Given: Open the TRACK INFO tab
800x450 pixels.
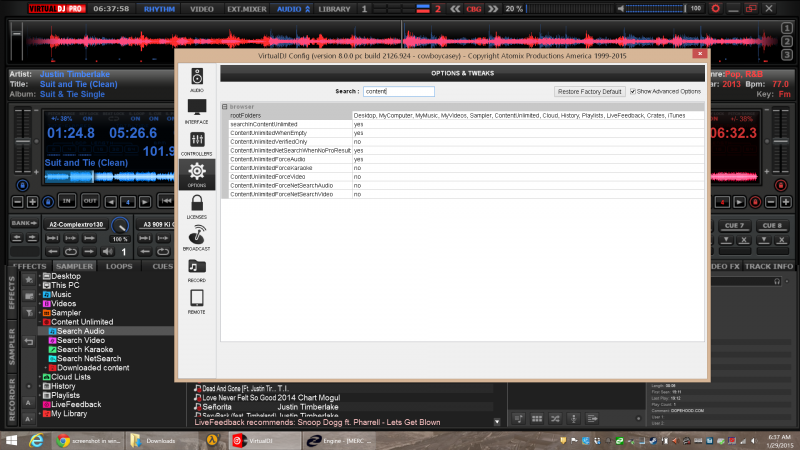Looking at the screenshot, I should [x=769, y=266].
